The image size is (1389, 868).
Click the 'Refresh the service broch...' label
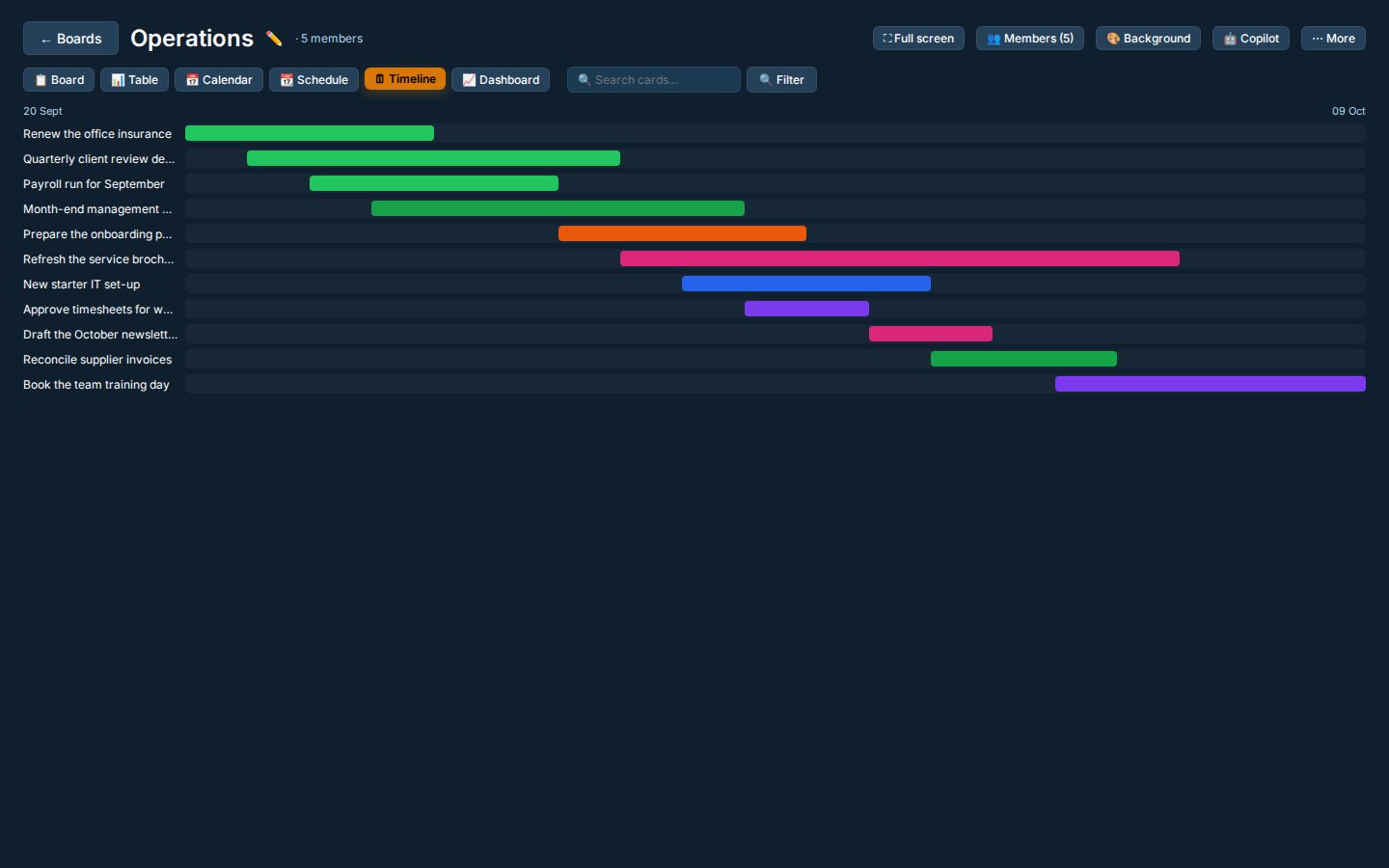click(x=98, y=259)
